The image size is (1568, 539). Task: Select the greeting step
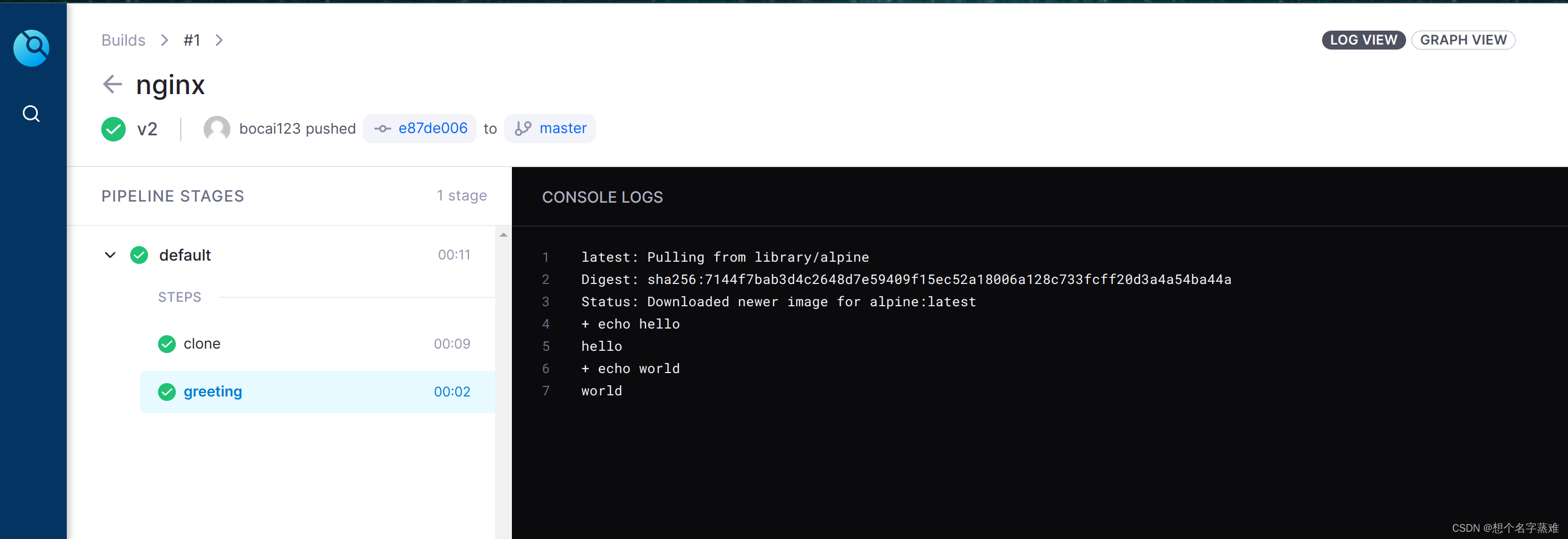[x=317, y=391]
